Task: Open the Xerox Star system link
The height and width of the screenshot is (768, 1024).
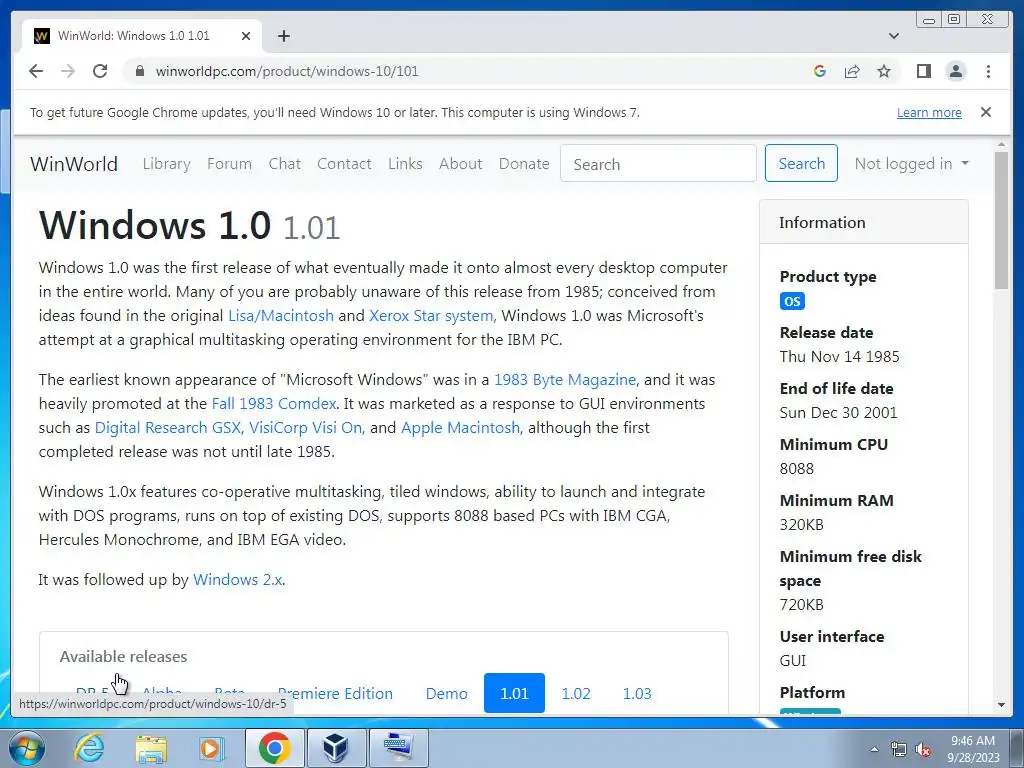Action: pos(431,315)
